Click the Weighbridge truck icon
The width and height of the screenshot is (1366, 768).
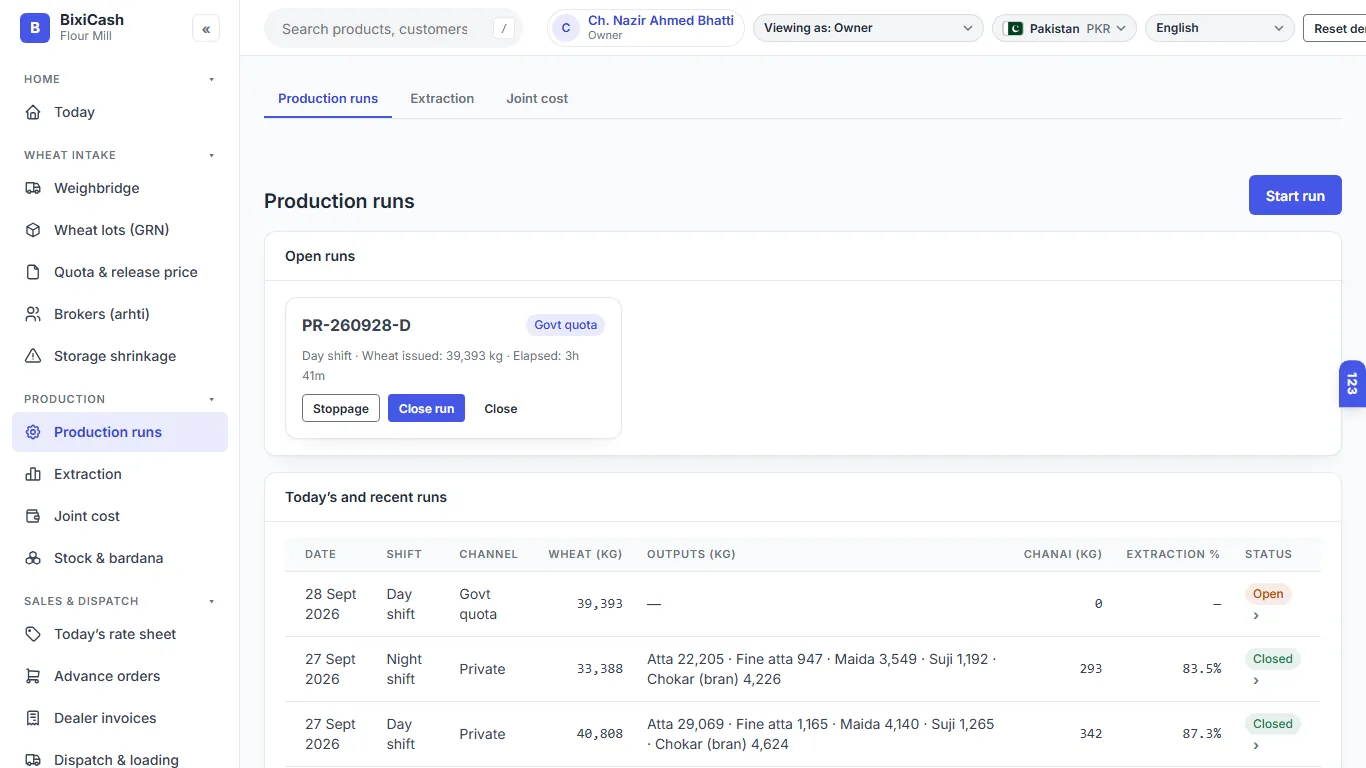tap(33, 188)
